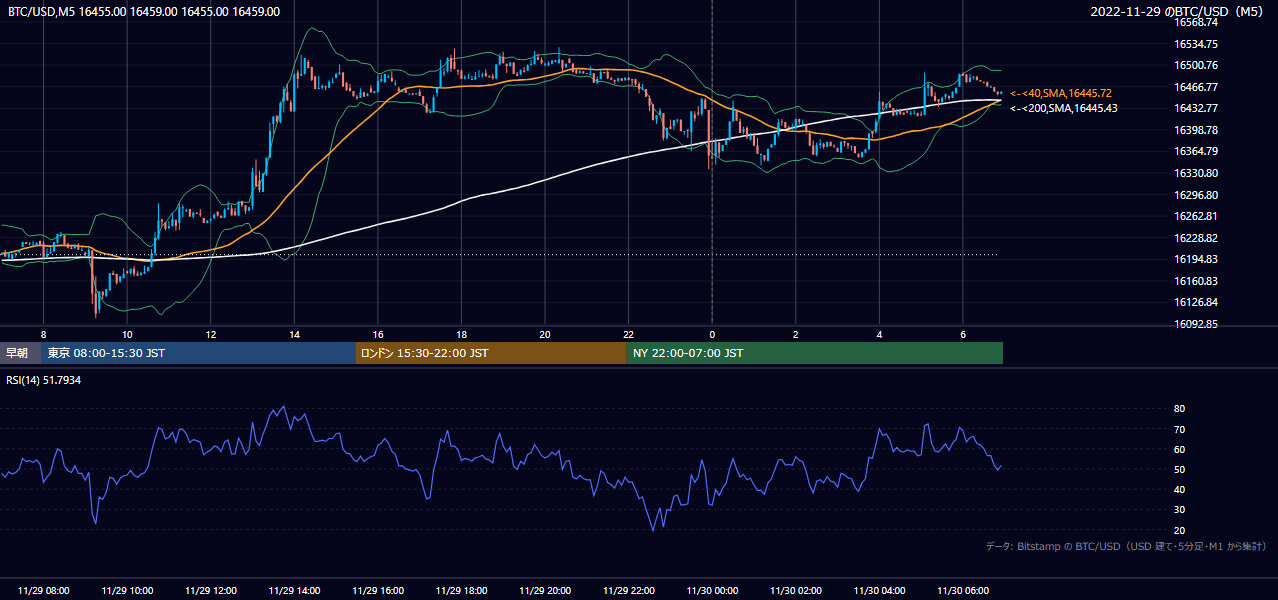Click the 16126.84 price axis label

coord(1195,302)
